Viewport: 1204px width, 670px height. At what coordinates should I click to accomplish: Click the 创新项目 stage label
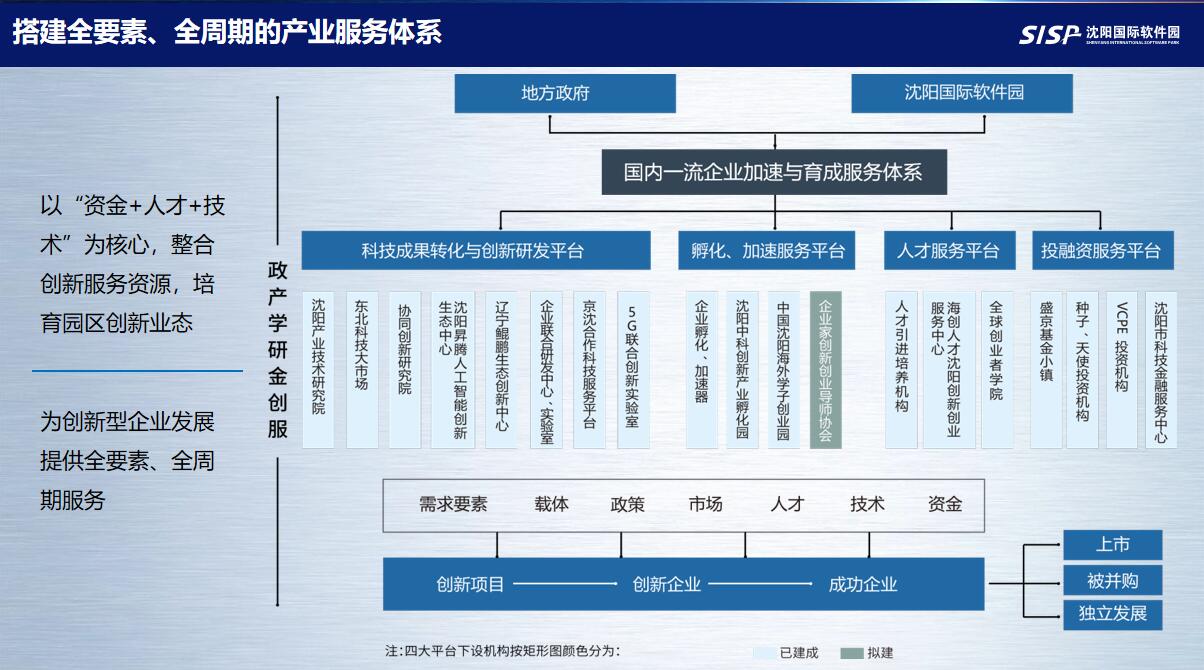pos(471,584)
